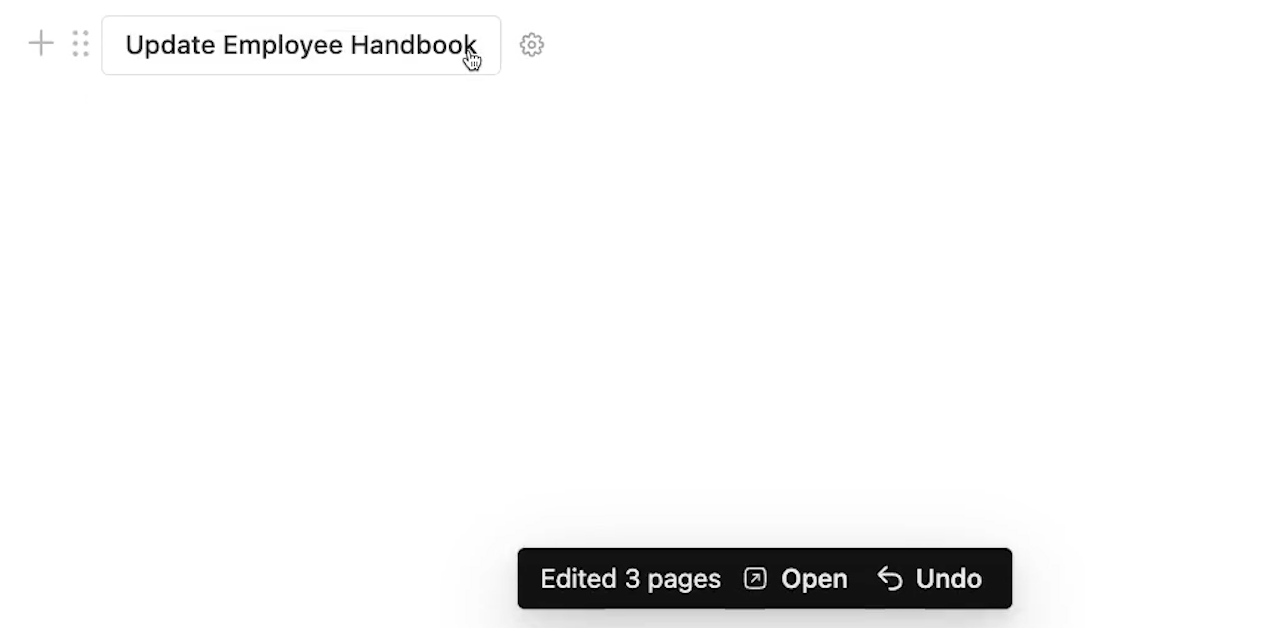Click the black toast notification bar
The image size is (1263, 628).
764,578
